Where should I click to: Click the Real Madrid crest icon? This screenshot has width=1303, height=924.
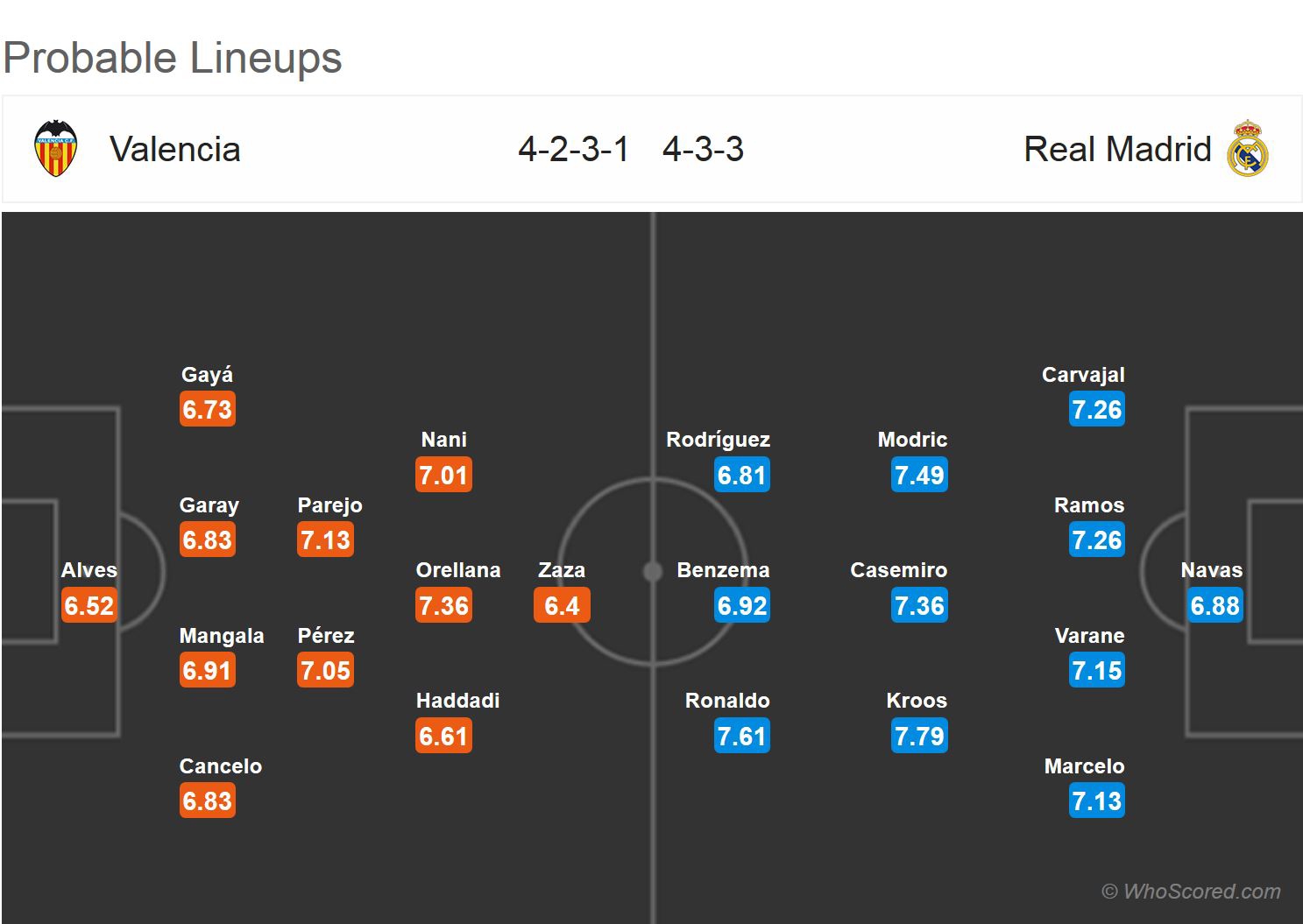(1248, 149)
